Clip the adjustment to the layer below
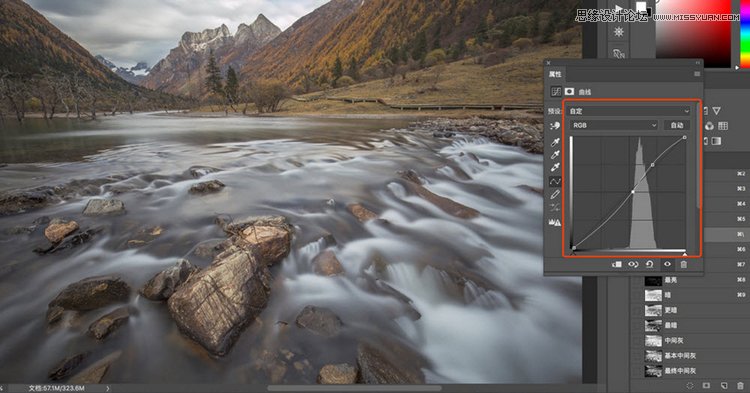 tap(617, 264)
